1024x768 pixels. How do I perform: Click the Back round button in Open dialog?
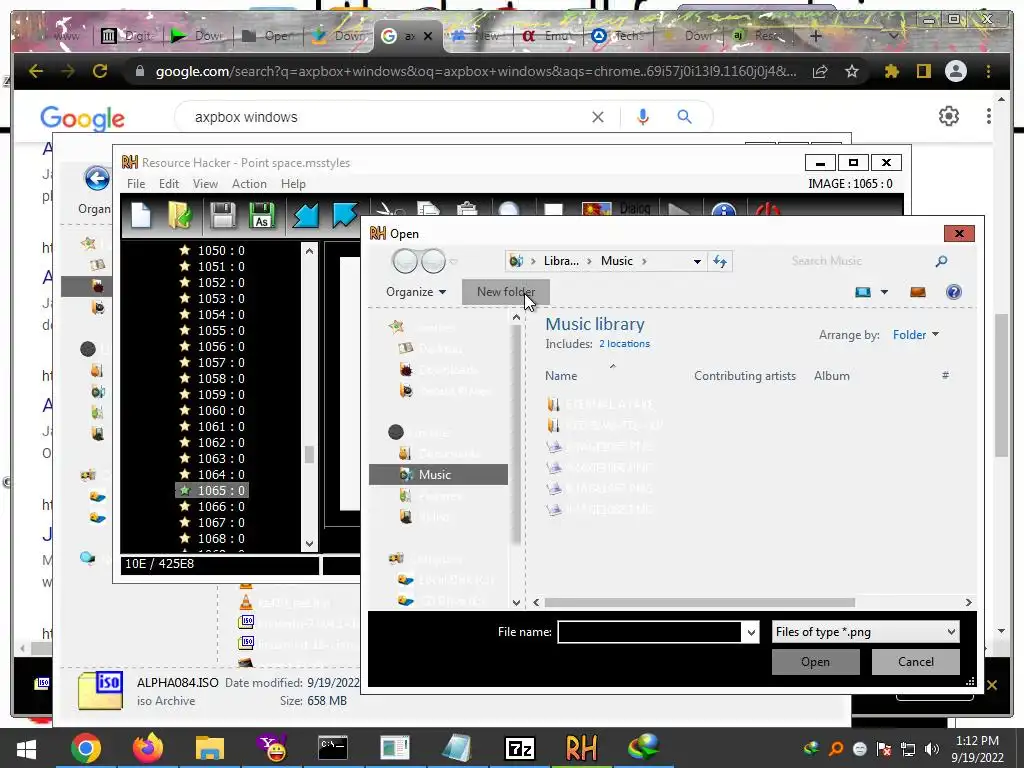[405, 261]
